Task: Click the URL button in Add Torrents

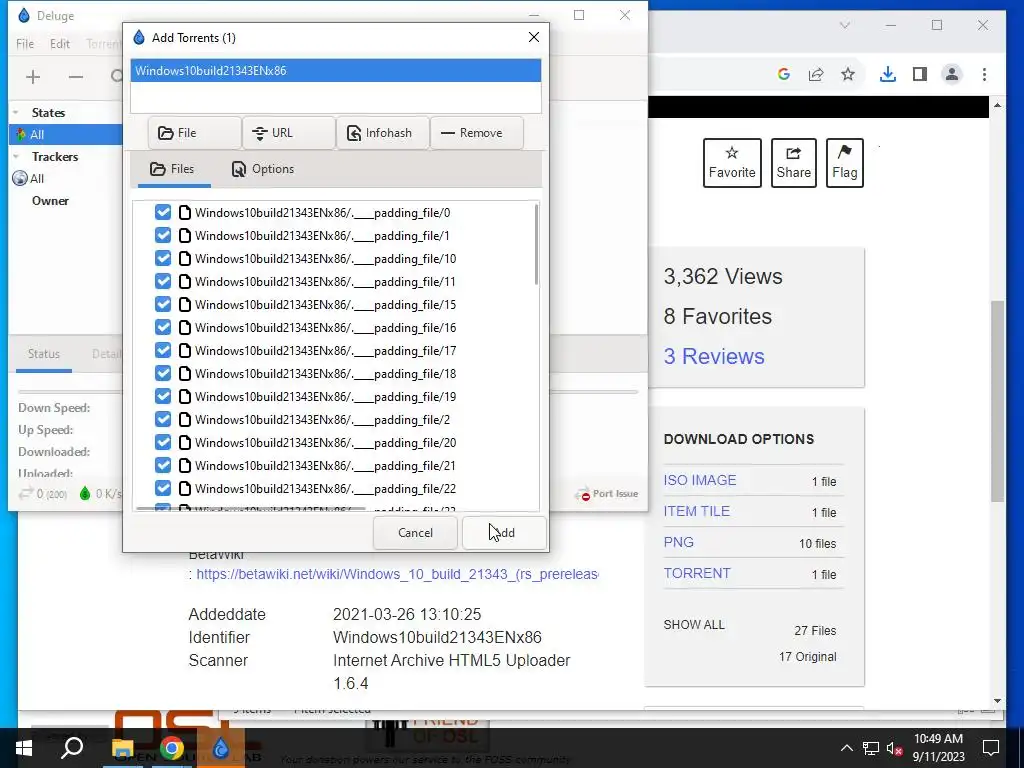Action: (289, 133)
